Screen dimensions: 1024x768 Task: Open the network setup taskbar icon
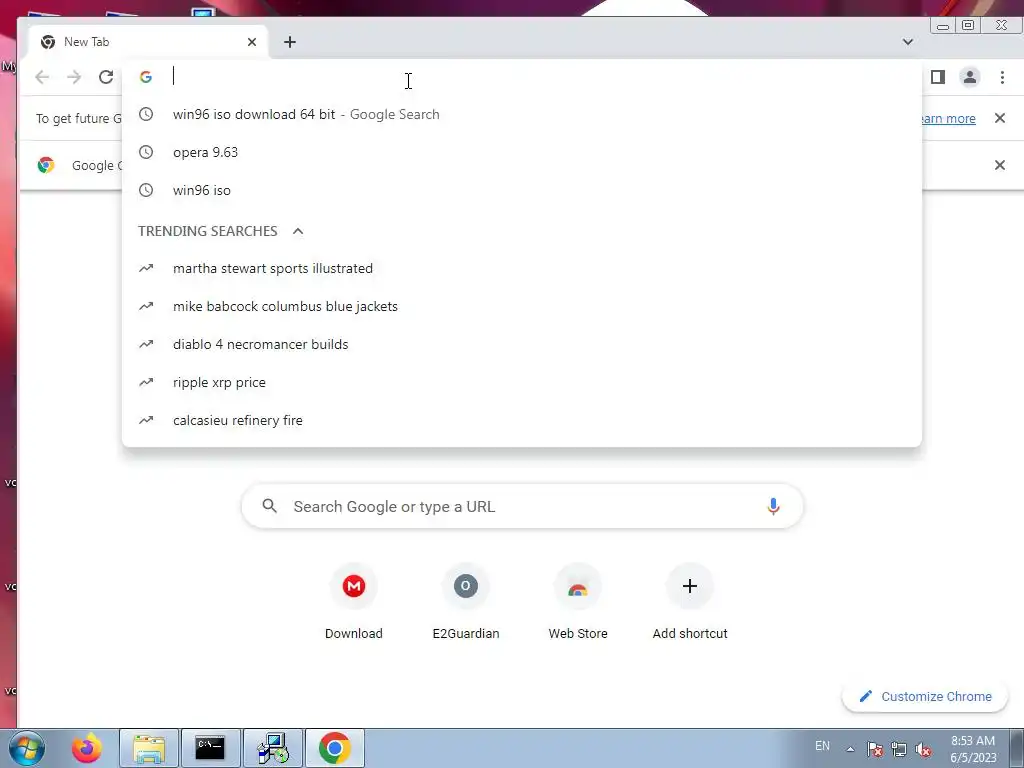pos(273,748)
